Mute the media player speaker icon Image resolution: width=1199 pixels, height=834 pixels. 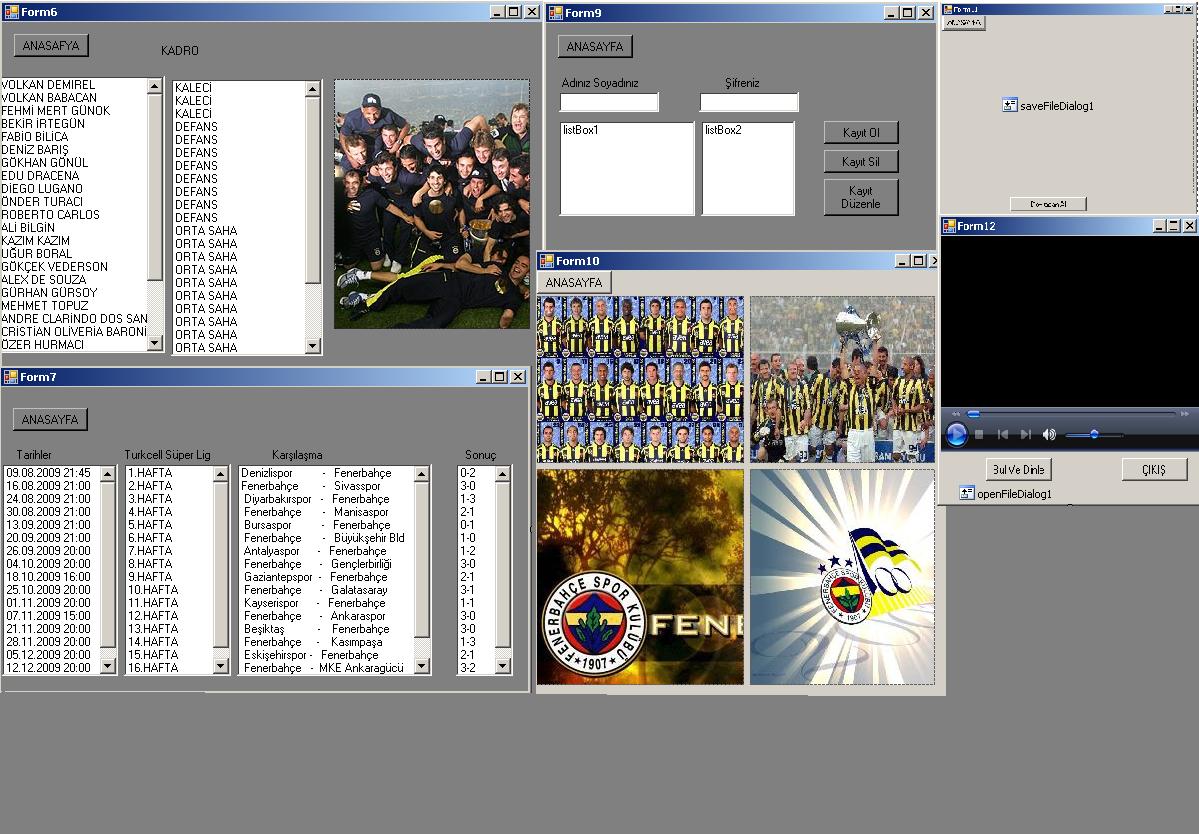click(x=1049, y=434)
